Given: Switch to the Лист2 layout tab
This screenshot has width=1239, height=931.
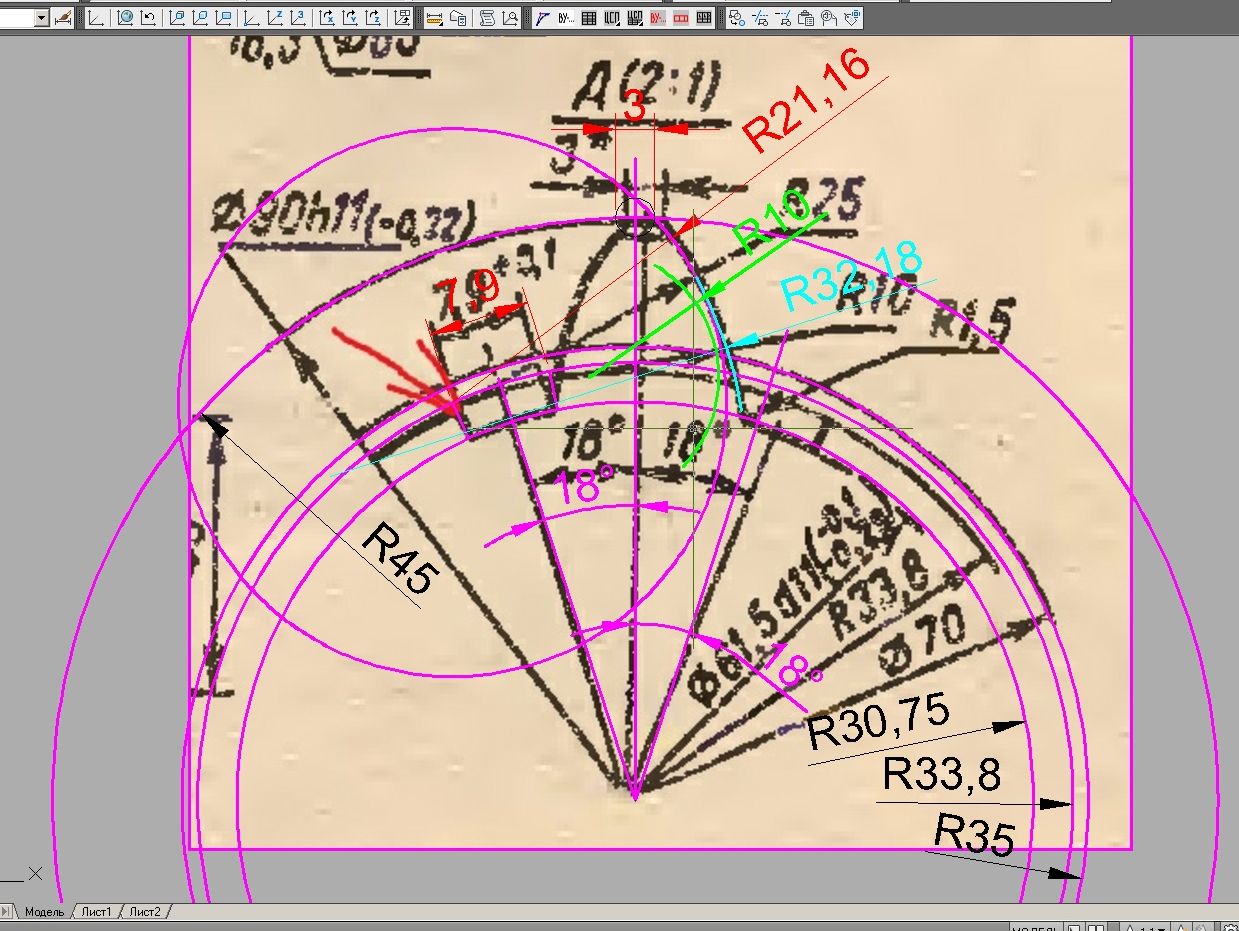Looking at the screenshot, I should (146, 912).
